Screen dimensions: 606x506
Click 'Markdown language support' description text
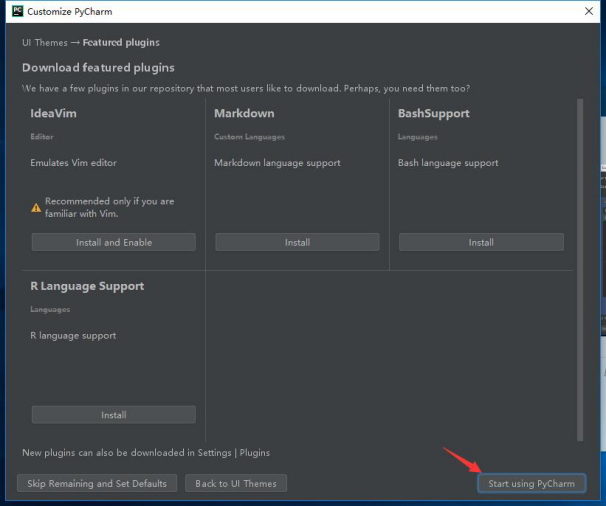pyautogui.click(x=277, y=163)
